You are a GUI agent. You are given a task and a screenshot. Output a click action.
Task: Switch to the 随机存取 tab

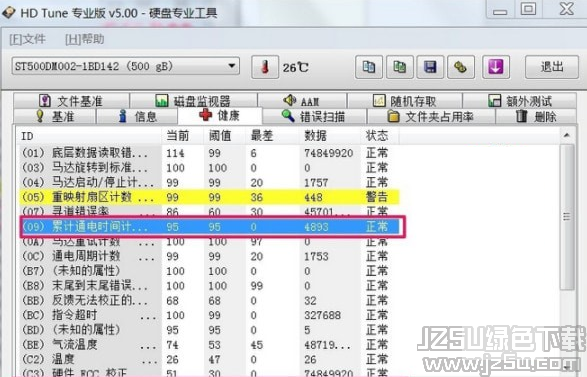coord(405,101)
